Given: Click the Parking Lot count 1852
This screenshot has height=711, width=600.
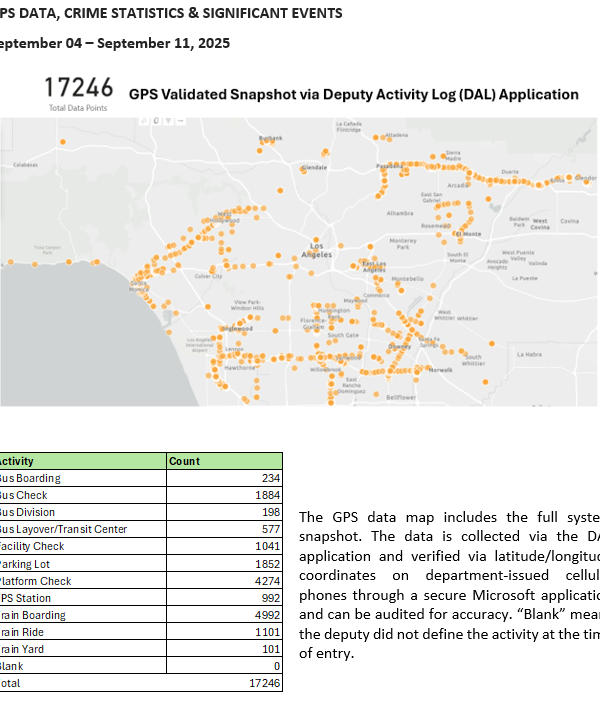Looking at the screenshot, I should (x=263, y=564).
